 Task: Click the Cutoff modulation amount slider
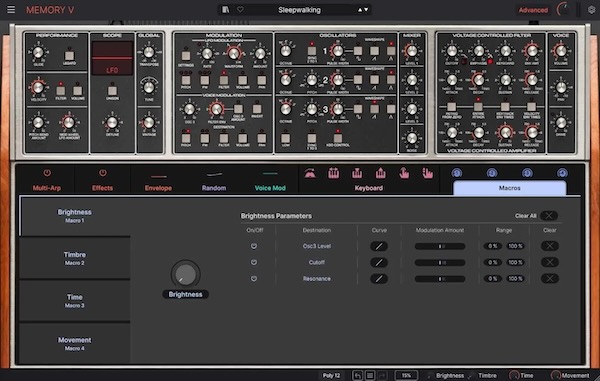pos(440,262)
